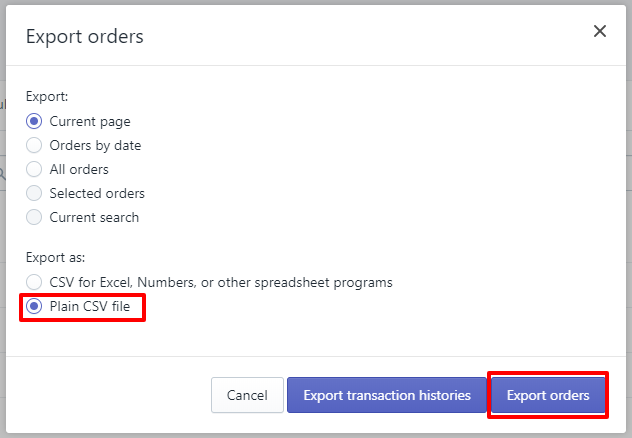Click the 'Selected orders' label text
632x438 pixels.
(x=97, y=193)
